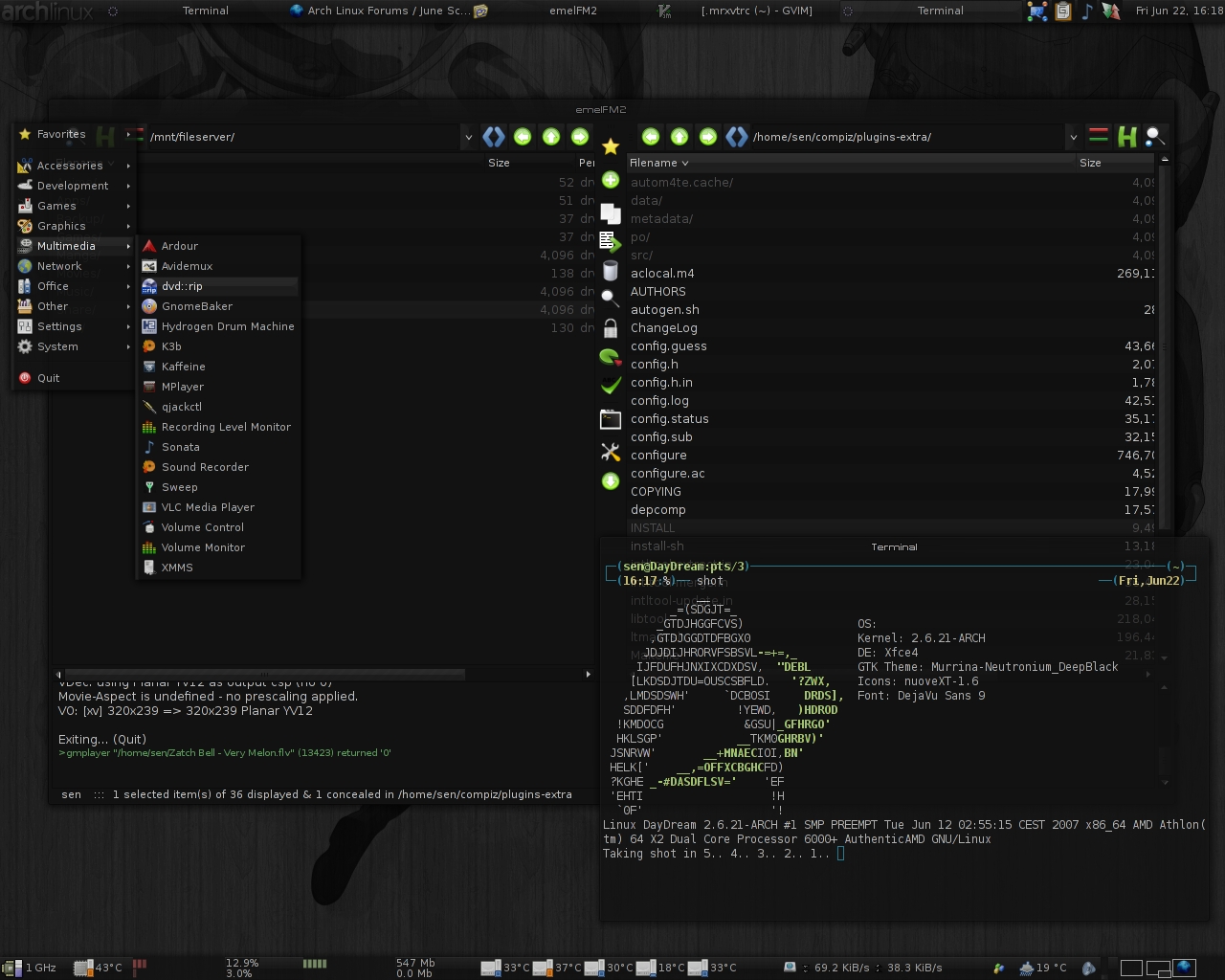Click the bookmarks star icon
This screenshot has height=980, width=1225.
pyautogui.click(x=611, y=146)
